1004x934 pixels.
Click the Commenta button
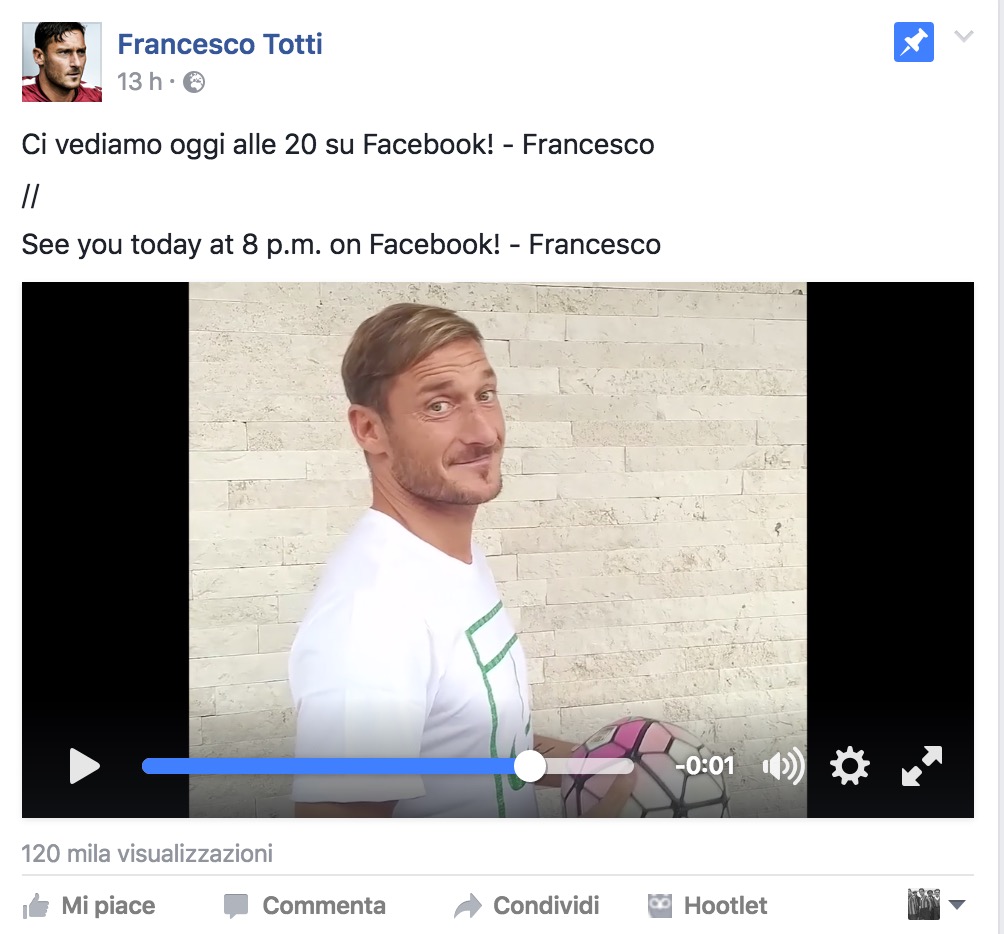click(305, 906)
